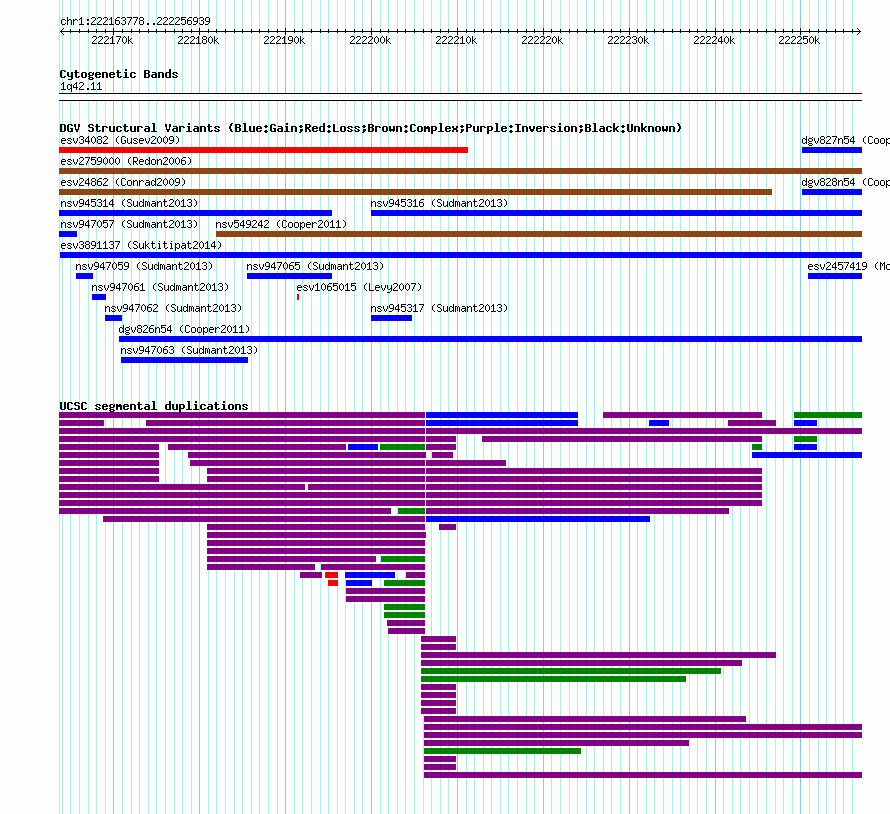Select the blue dgv827n54 gain bar

click(832, 150)
